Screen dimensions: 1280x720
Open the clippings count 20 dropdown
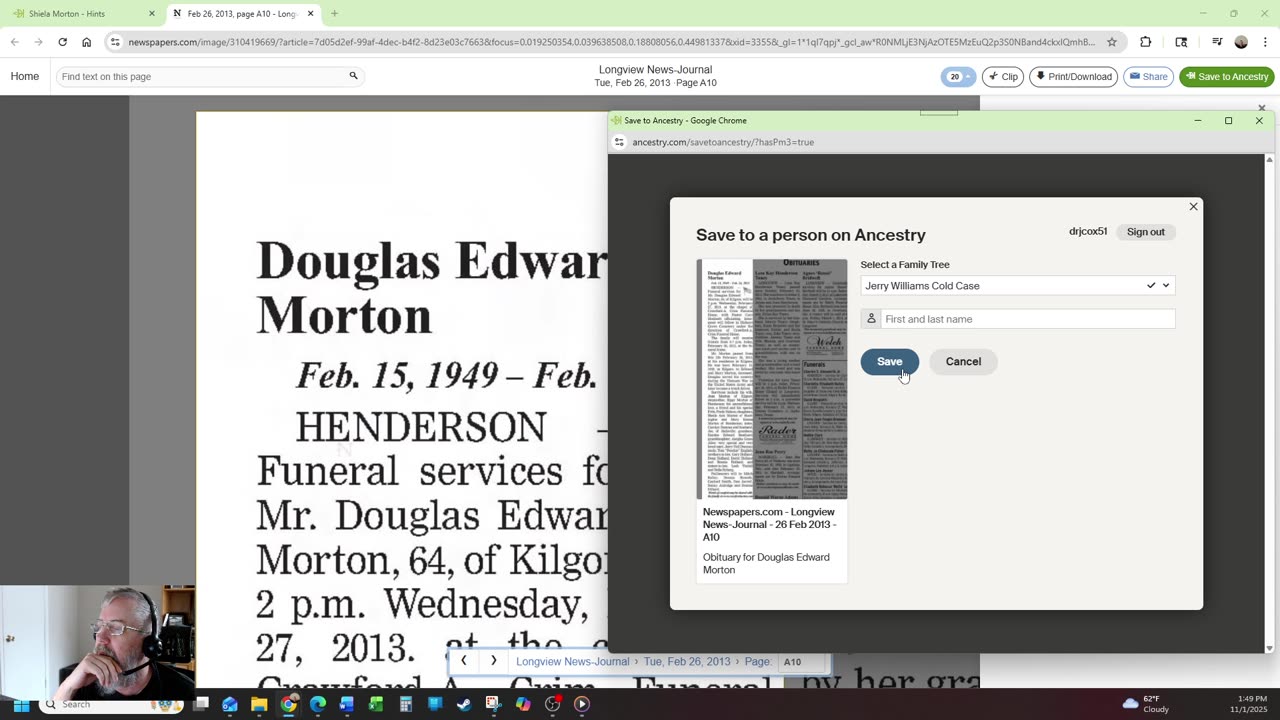(958, 77)
